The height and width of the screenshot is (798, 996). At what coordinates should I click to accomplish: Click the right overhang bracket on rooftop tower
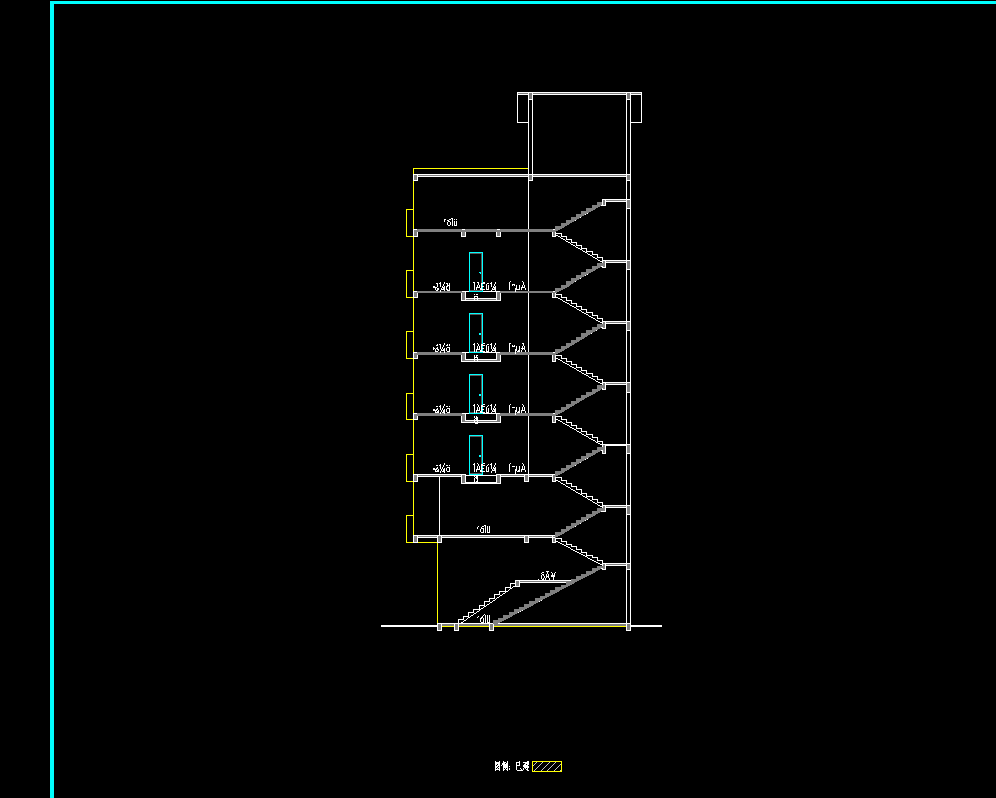coord(635,108)
